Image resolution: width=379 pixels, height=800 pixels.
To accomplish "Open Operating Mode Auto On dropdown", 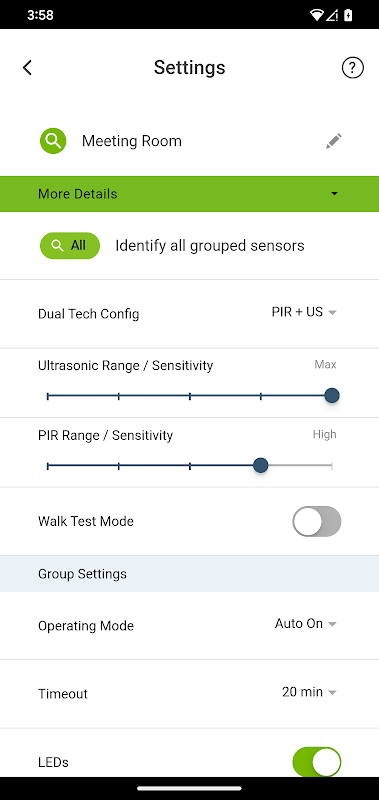I will pos(306,623).
